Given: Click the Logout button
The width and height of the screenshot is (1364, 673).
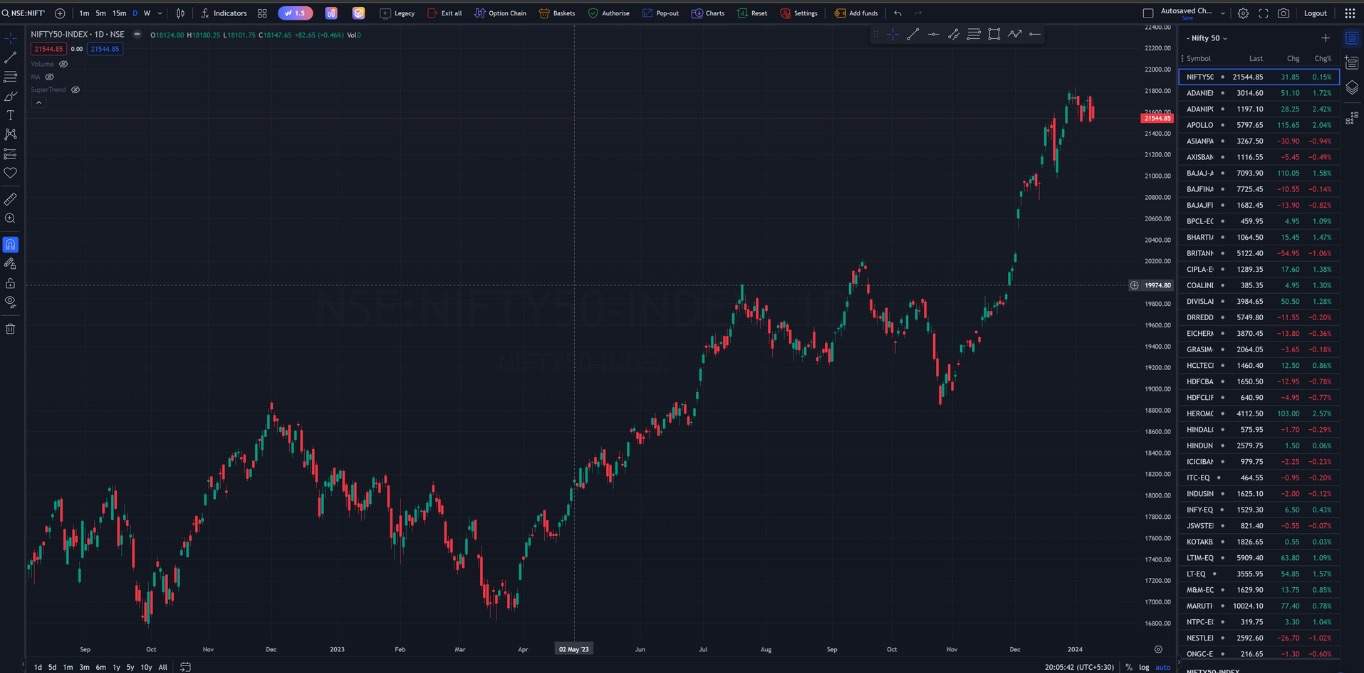Looking at the screenshot, I should click(1316, 13).
